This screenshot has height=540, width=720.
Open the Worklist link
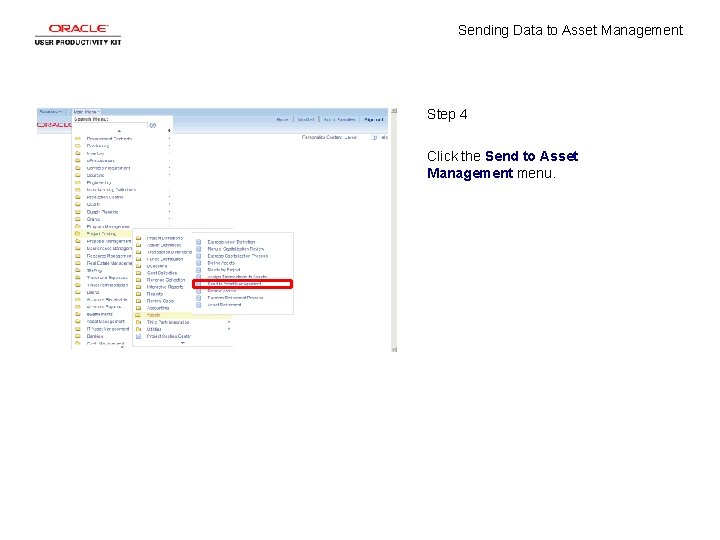pos(306,119)
